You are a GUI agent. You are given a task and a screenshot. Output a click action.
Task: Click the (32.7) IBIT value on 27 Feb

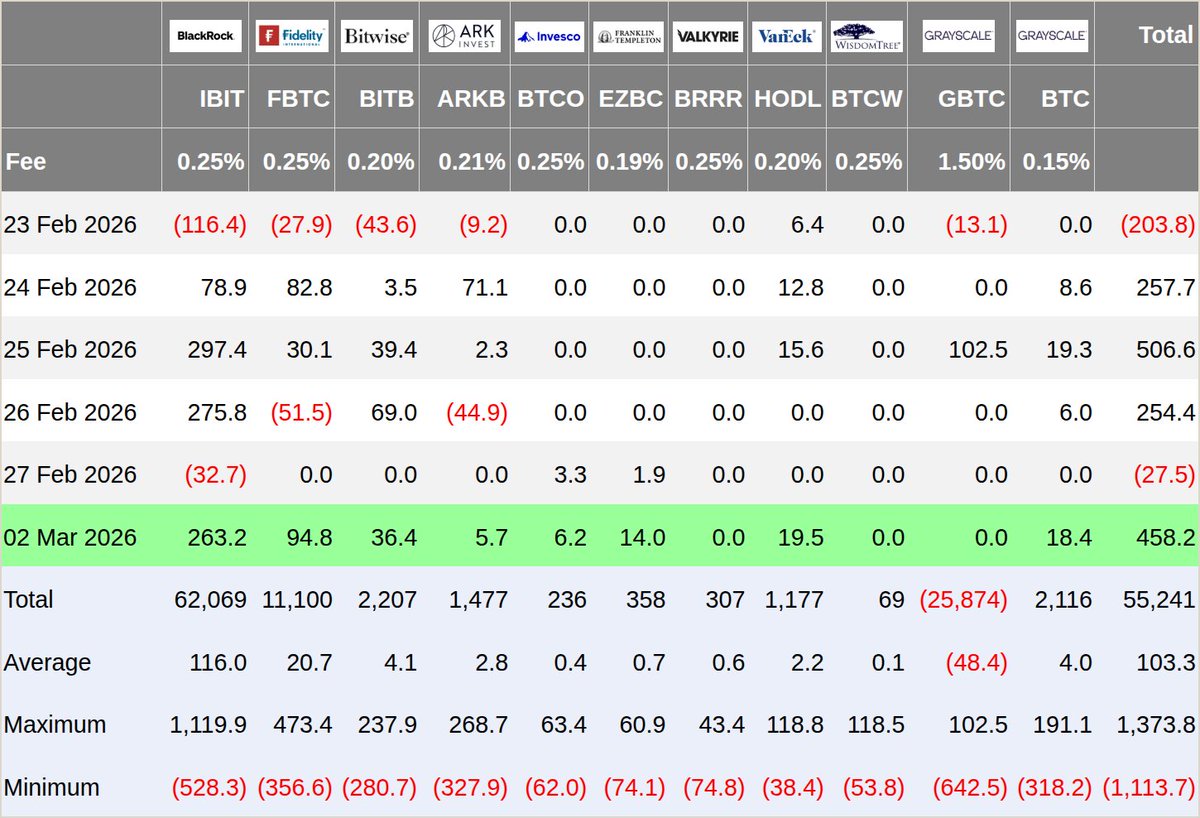(x=215, y=474)
